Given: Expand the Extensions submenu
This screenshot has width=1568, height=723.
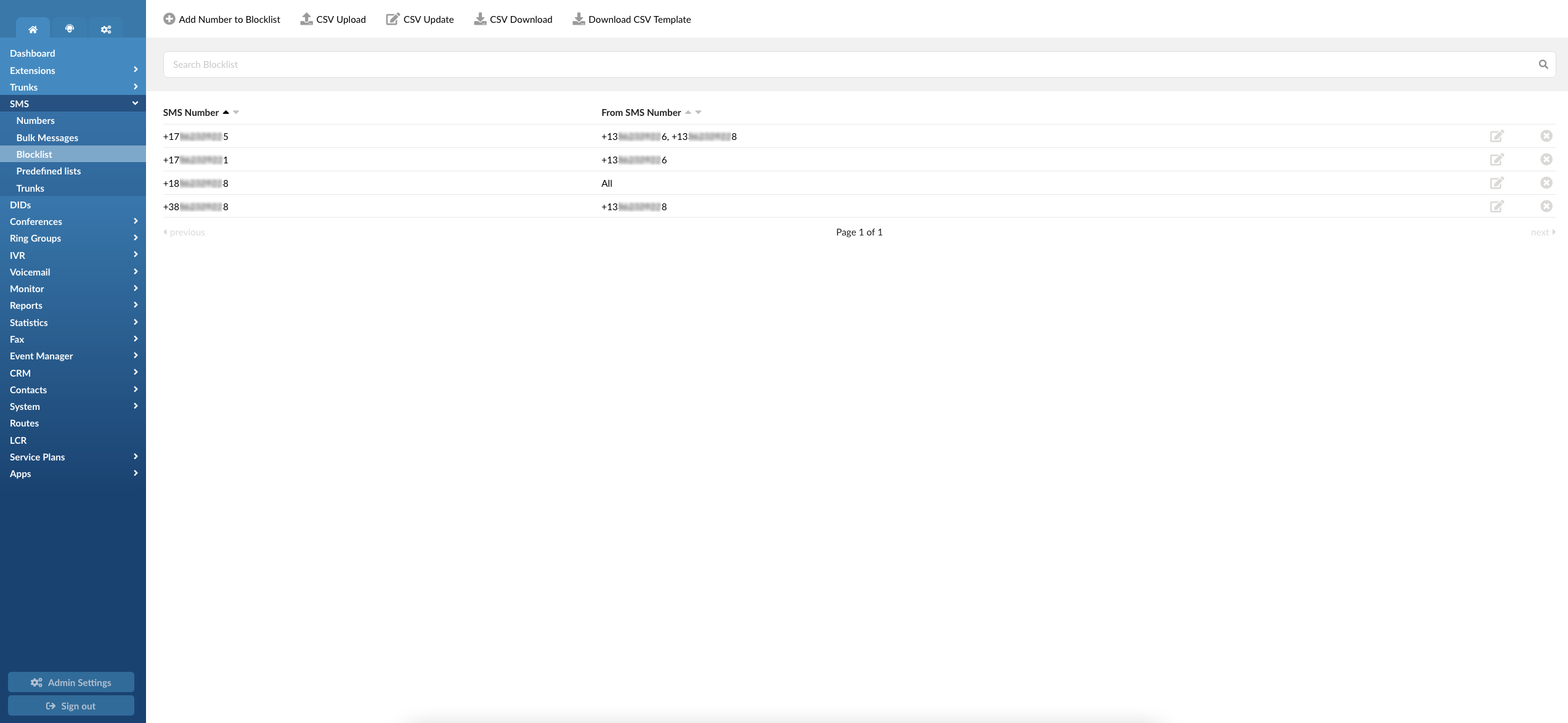Looking at the screenshot, I should pos(135,70).
